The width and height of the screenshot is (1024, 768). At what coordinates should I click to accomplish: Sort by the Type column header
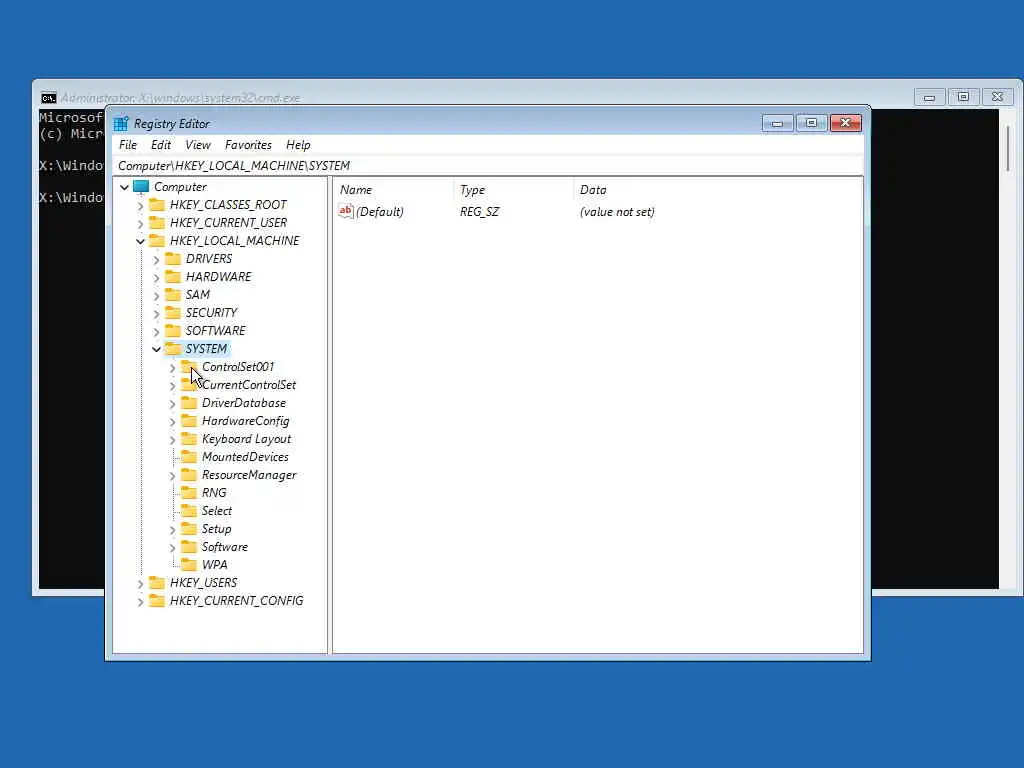514,190
